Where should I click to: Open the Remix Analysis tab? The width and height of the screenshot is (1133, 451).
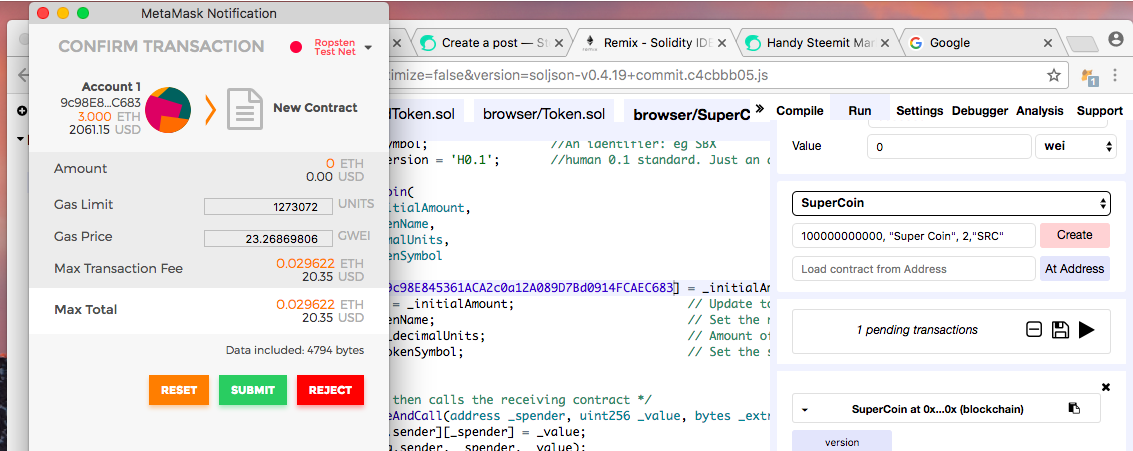click(1040, 111)
